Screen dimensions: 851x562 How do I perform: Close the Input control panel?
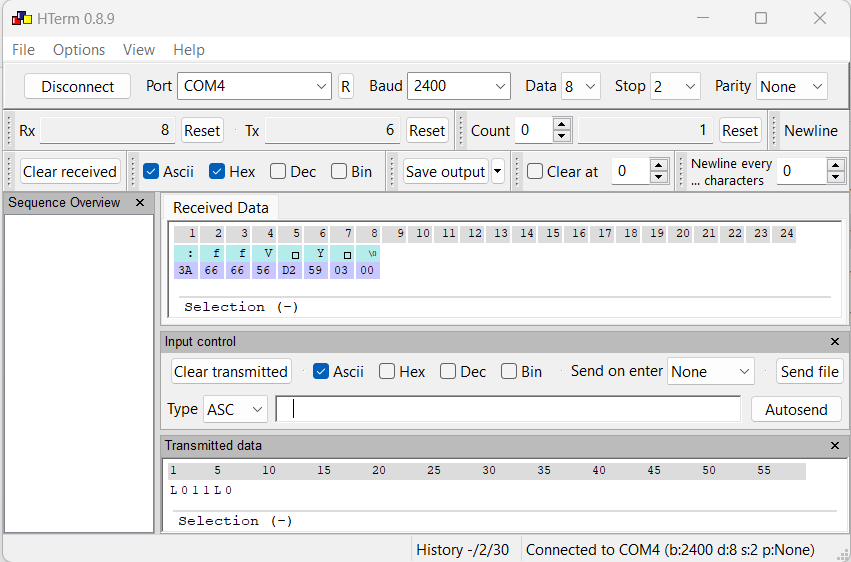(835, 341)
